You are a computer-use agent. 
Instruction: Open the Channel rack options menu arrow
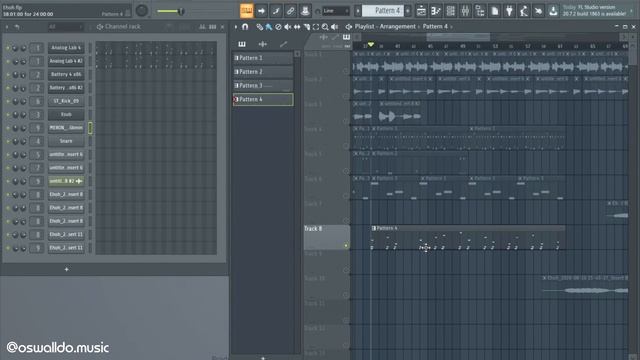point(7,27)
